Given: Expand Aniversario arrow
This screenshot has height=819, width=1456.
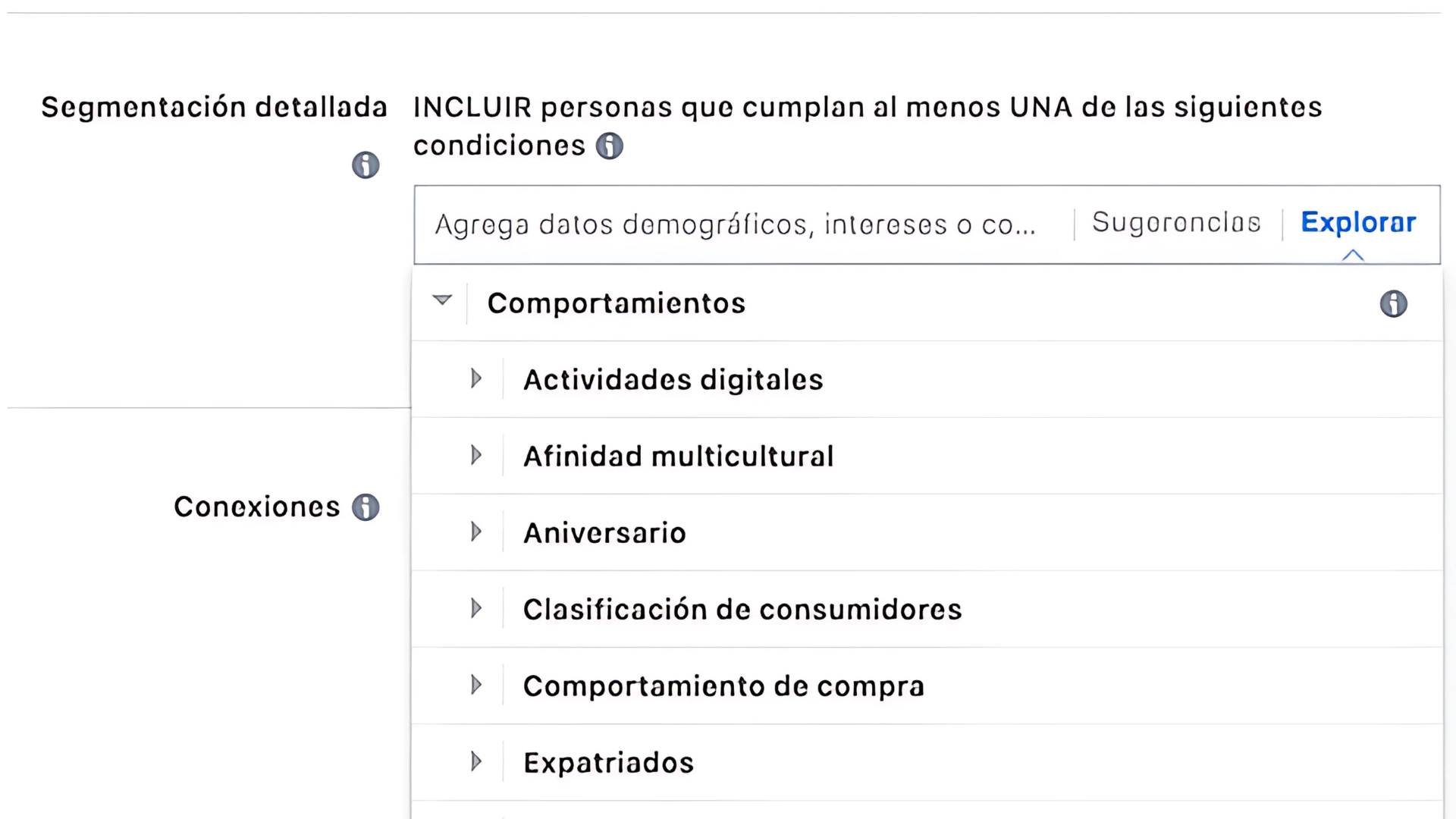Looking at the screenshot, I should point(476,532).
